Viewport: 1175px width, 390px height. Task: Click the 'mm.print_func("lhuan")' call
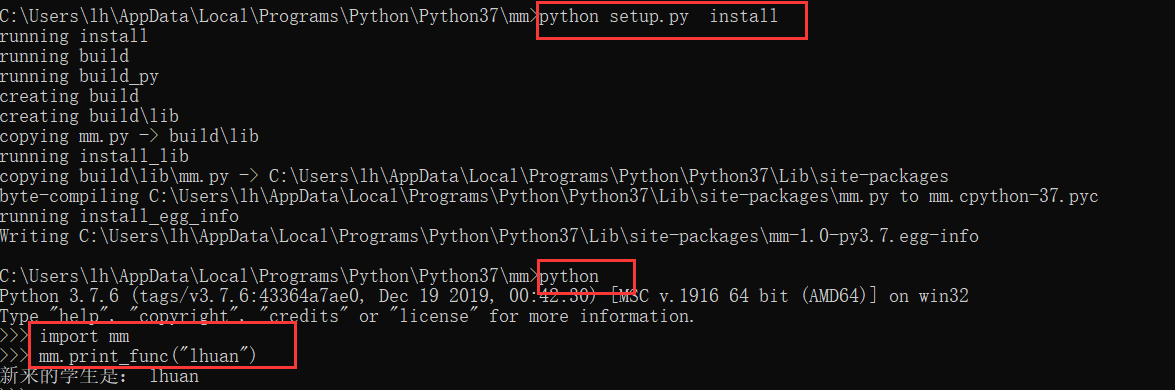[149, 356]
